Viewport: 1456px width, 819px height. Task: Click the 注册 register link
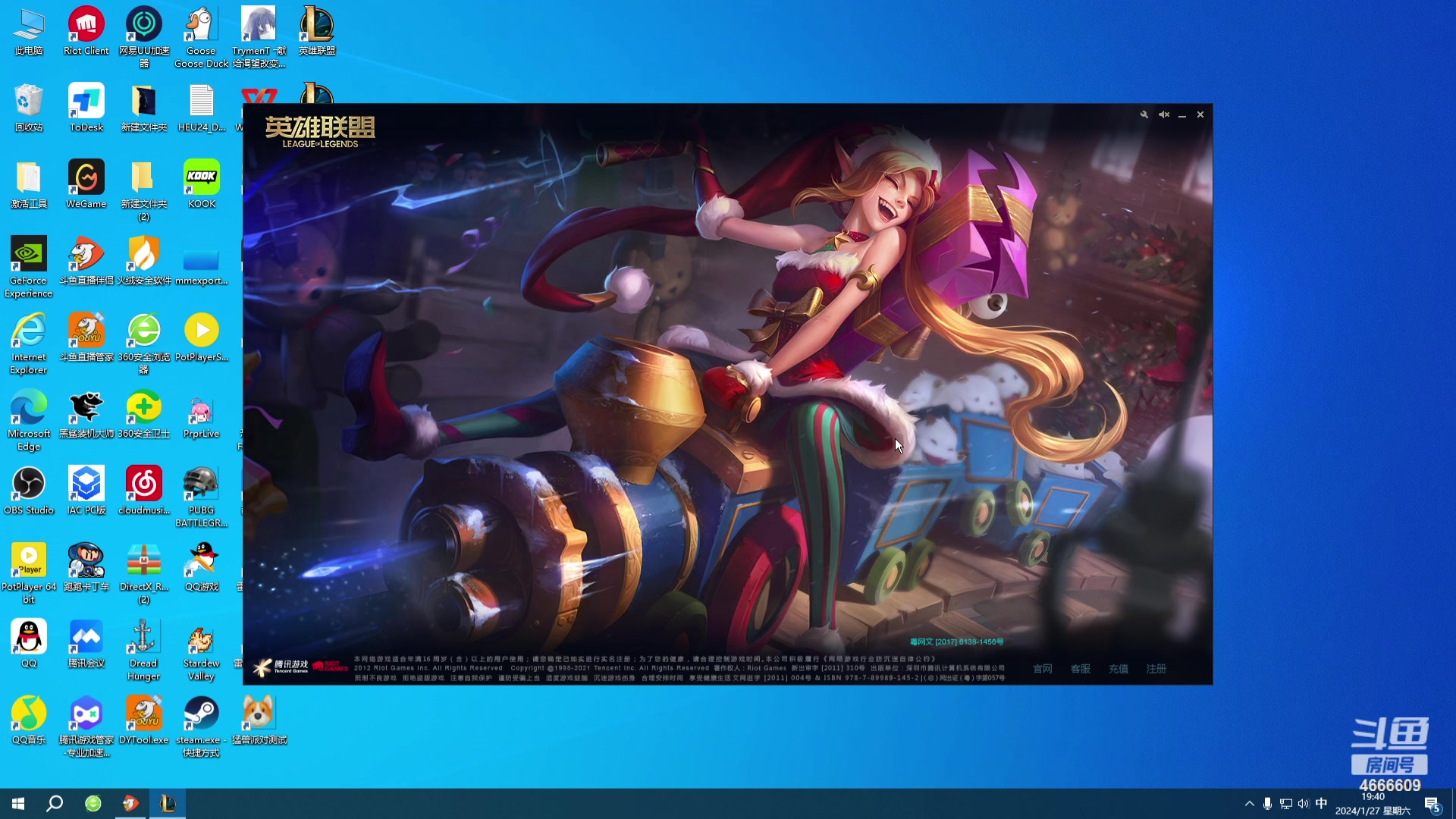1156,669
